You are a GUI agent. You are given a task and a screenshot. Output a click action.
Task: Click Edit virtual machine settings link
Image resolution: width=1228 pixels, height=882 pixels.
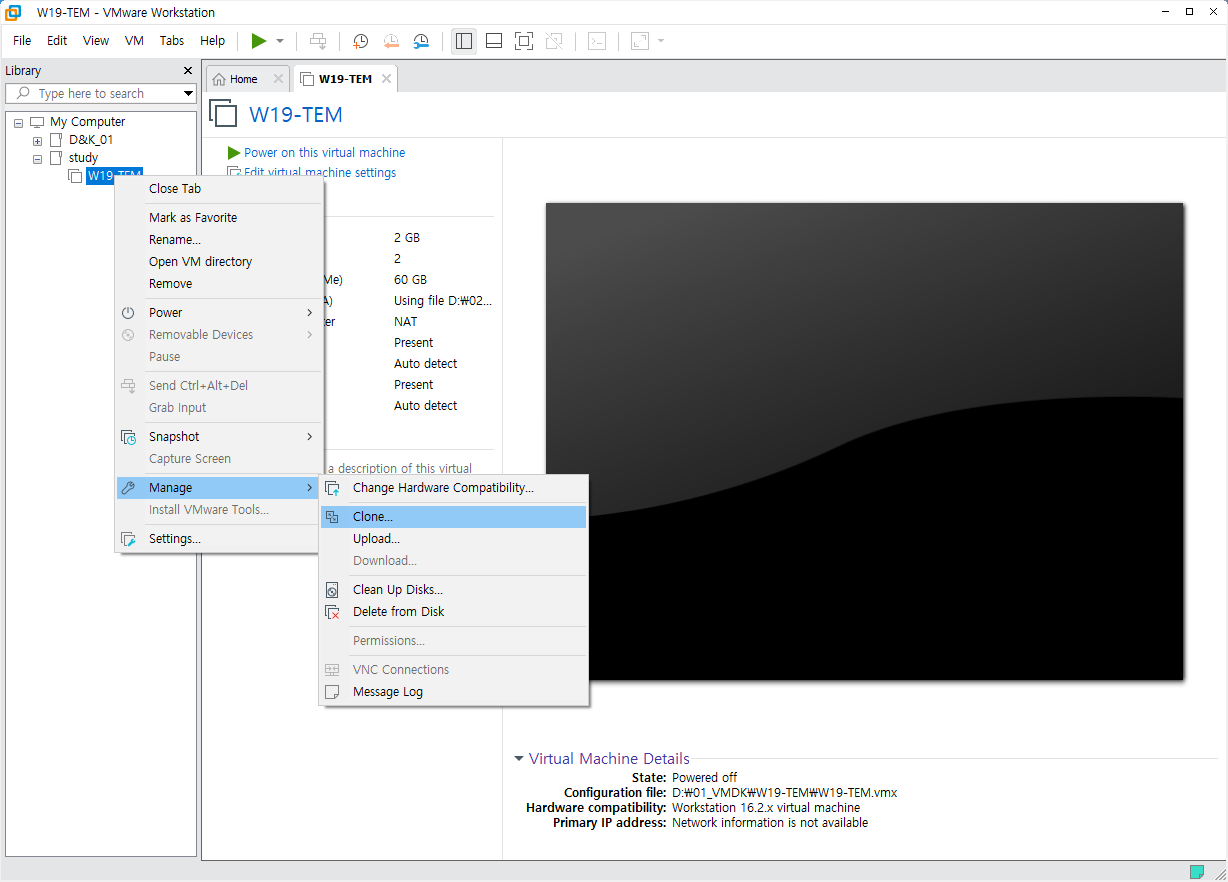tap(320, 173)
